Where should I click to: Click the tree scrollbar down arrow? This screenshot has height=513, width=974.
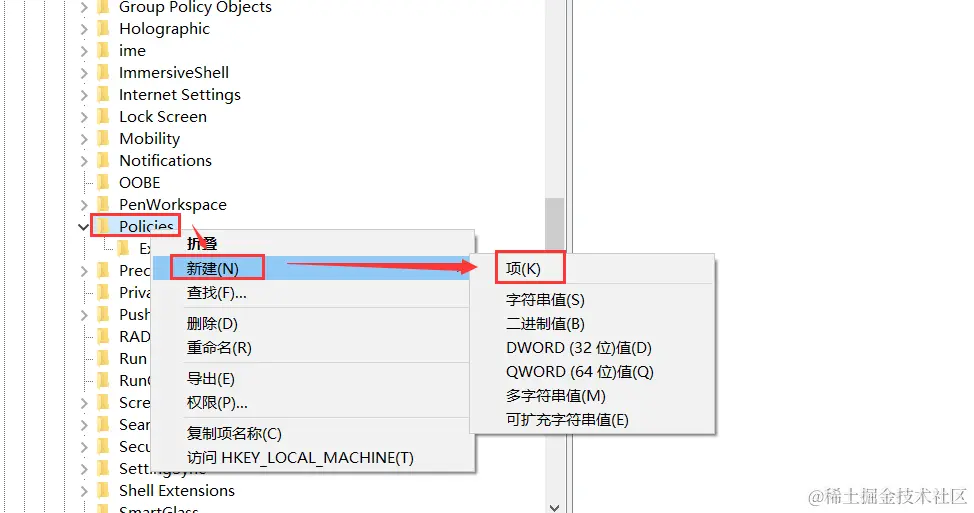point(555,507)
